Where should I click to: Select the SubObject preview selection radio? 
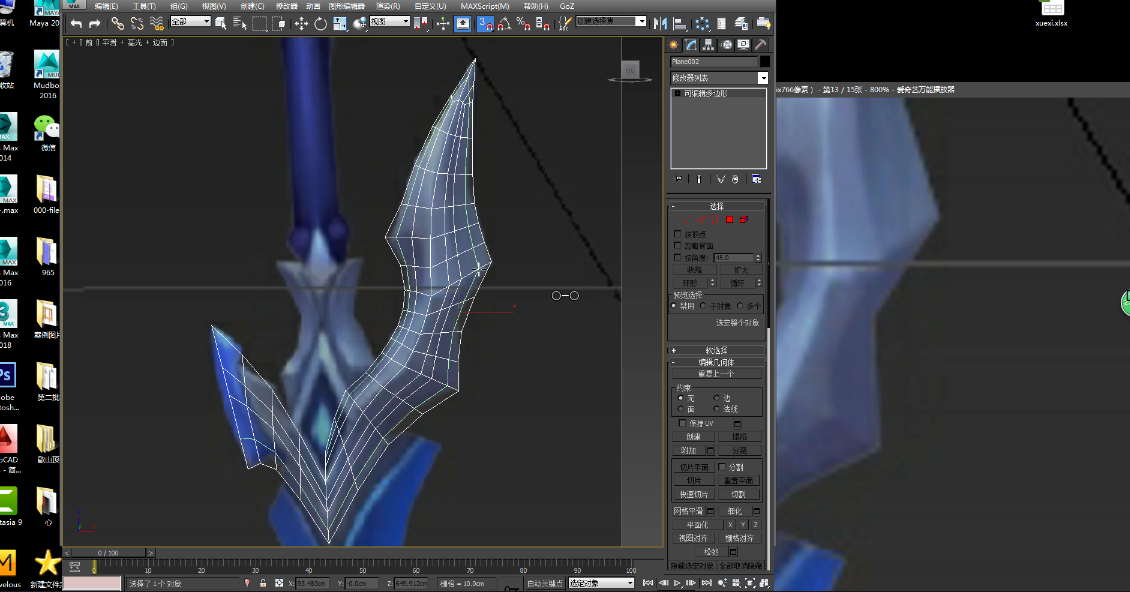pyautogui.click(x=703, y=306)
